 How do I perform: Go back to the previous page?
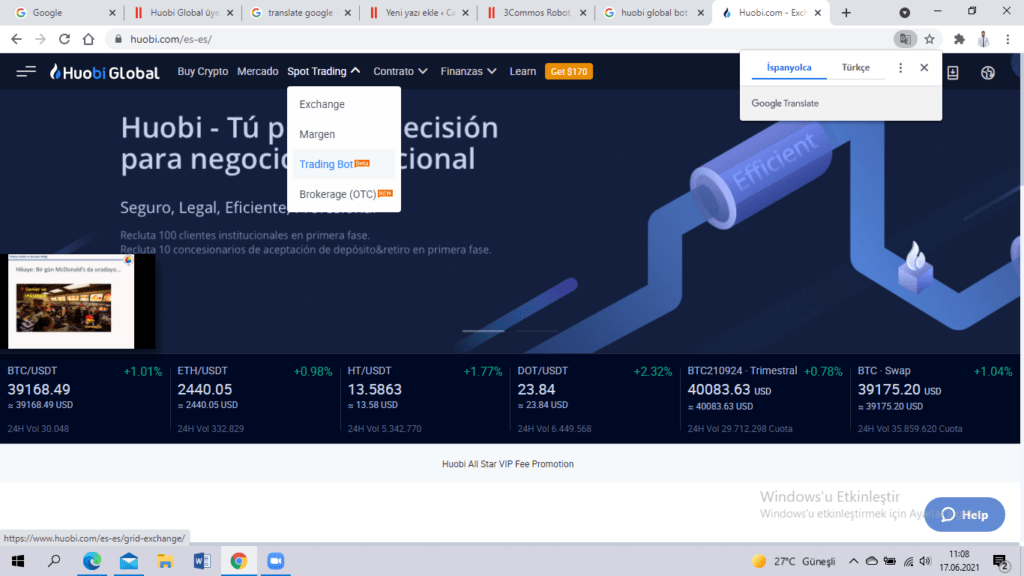[x=16, y=39]
